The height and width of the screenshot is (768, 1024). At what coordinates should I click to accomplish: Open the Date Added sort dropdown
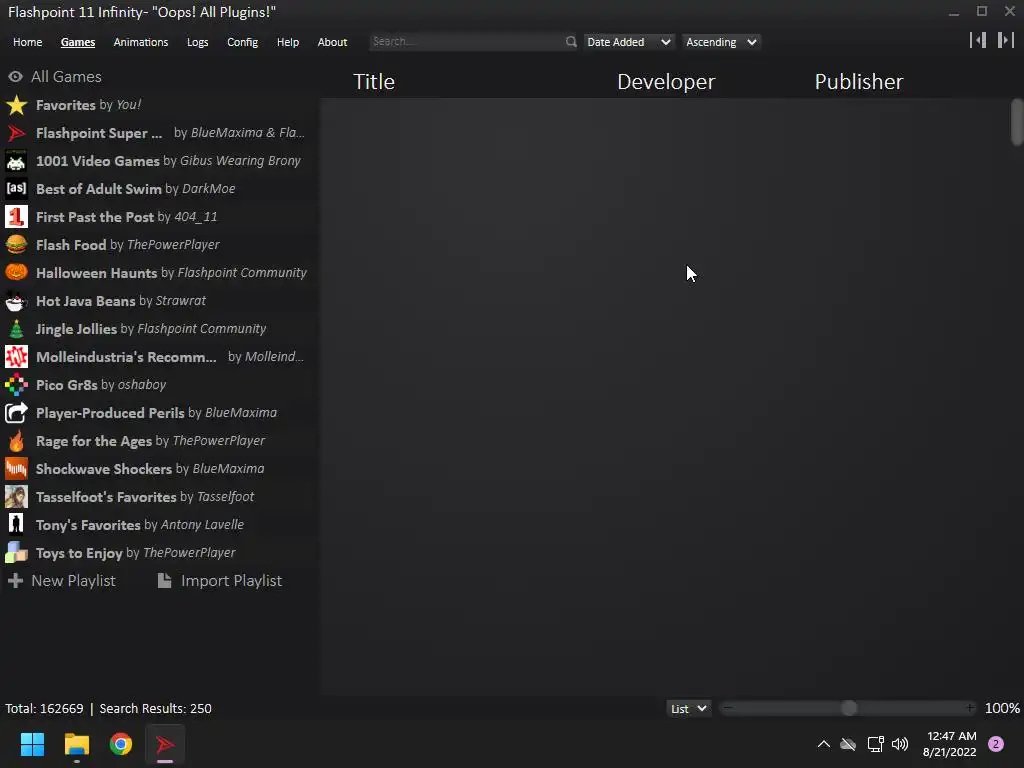[628, 42]
